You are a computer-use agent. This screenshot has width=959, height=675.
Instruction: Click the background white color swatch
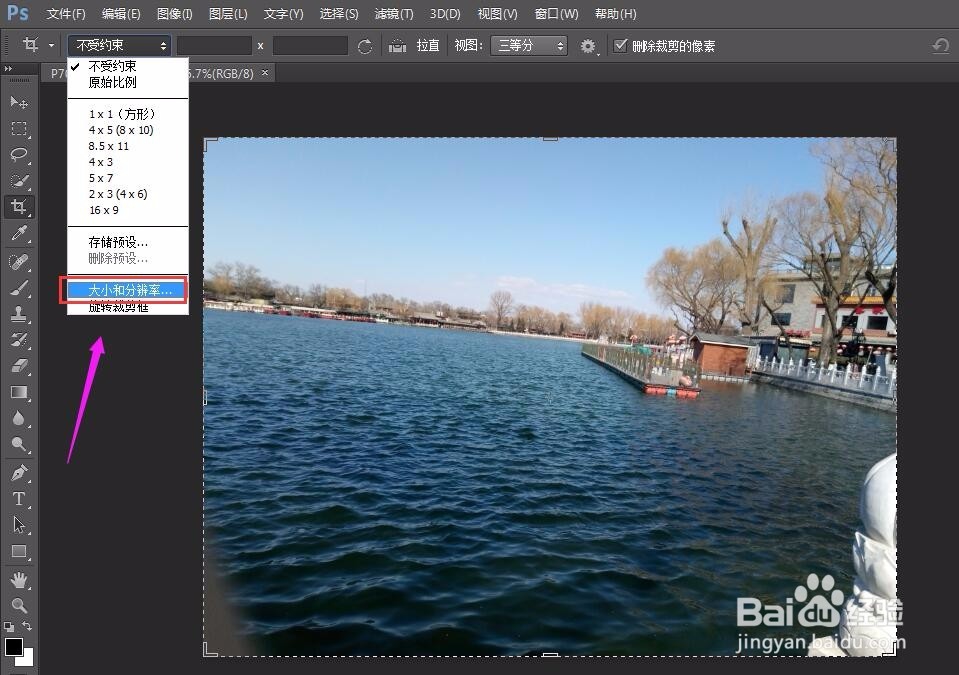[27, 659]
